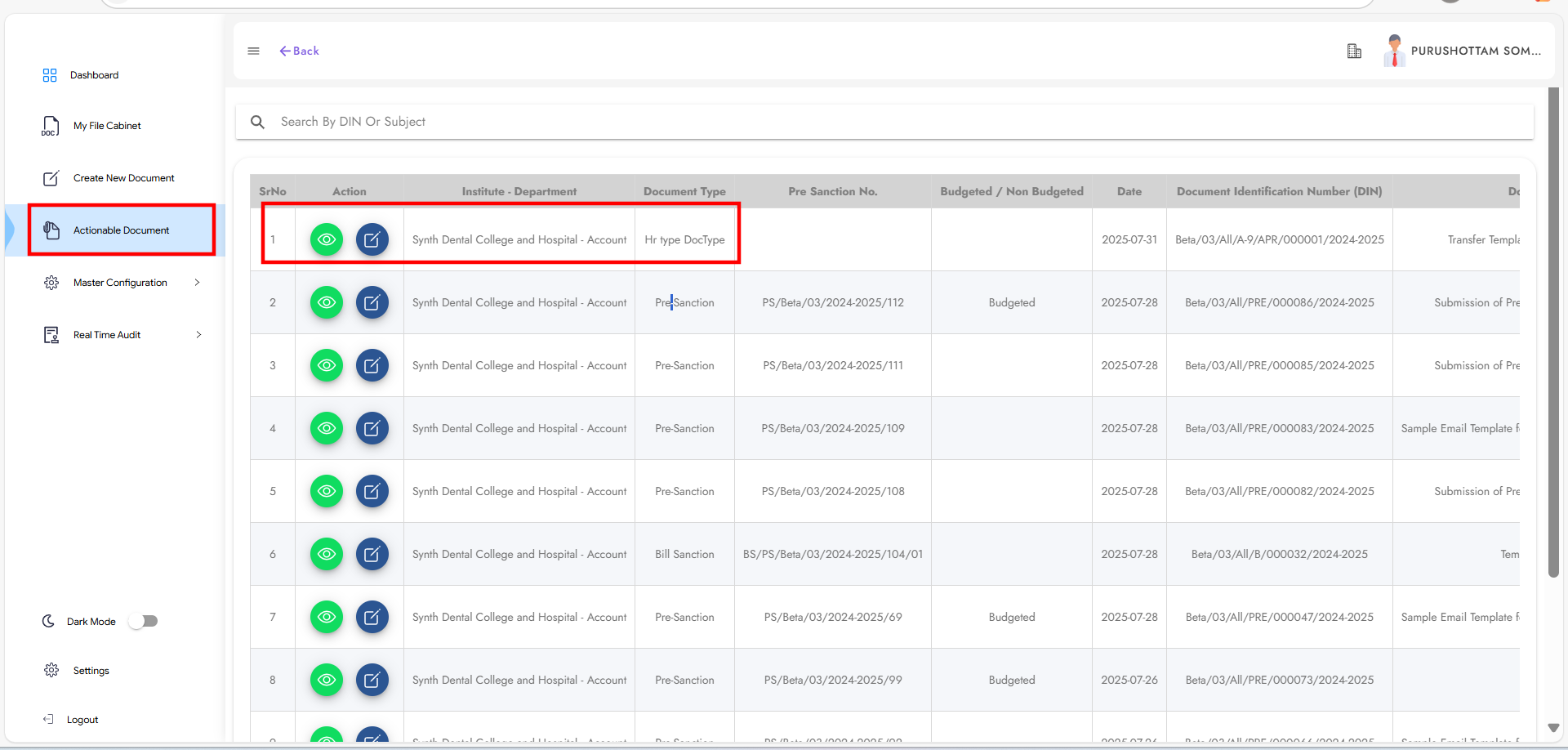Select Create New Document
1568x750 pixels.
123,177
